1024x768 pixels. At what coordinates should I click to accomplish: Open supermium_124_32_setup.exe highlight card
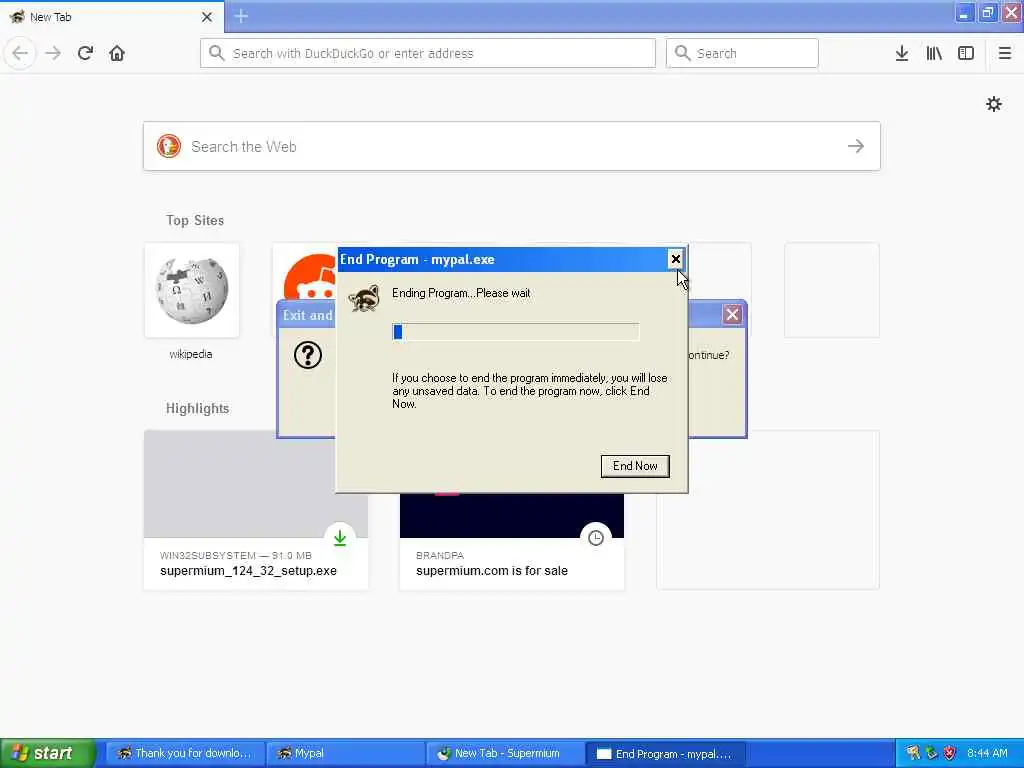tap(256, 509)
